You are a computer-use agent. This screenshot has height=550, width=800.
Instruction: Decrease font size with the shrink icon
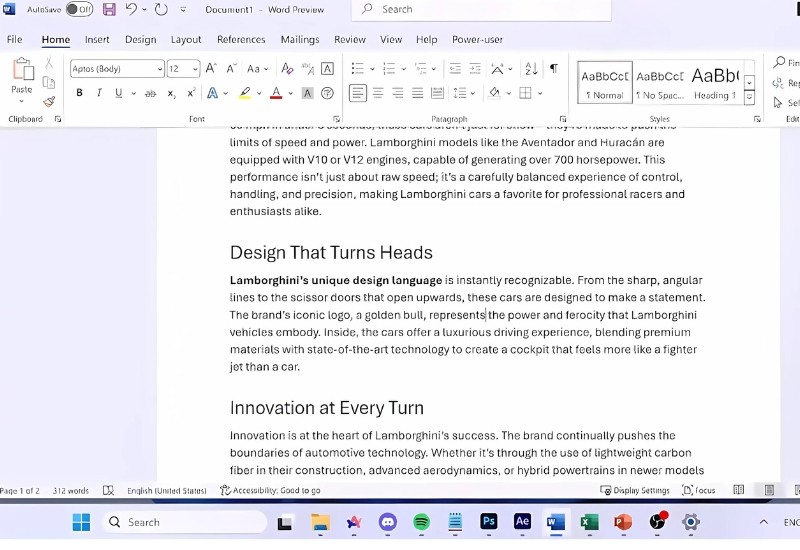coord(231,68)
